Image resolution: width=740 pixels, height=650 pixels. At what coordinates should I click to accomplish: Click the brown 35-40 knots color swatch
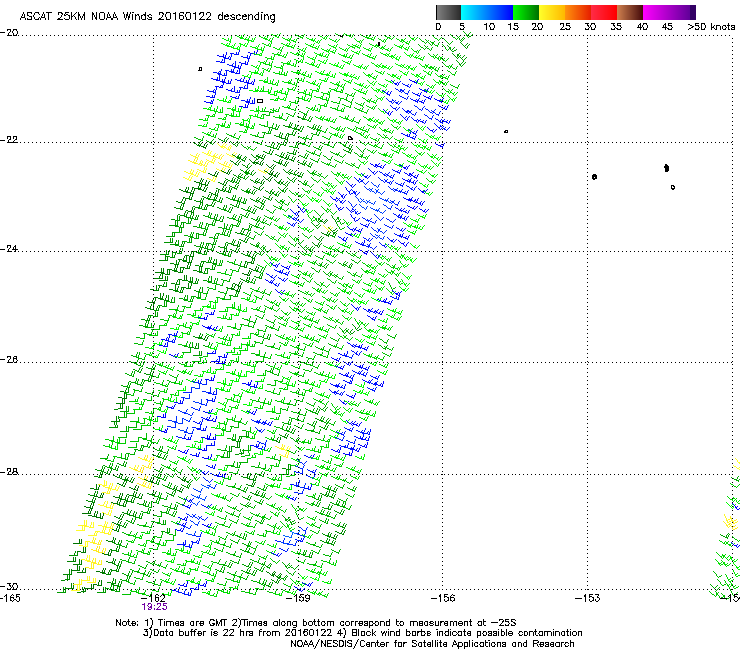tap(630, 12)
